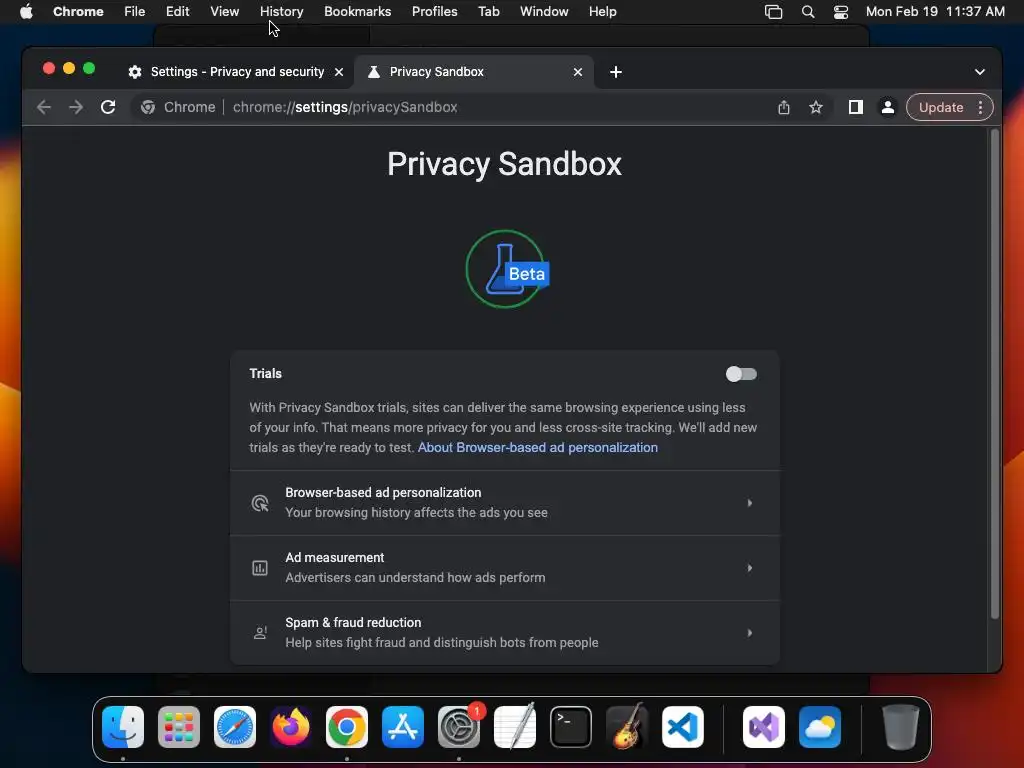1024x768 pixels.
Task: Reload the Privacy Sandbox page
Action: point(108,107)
